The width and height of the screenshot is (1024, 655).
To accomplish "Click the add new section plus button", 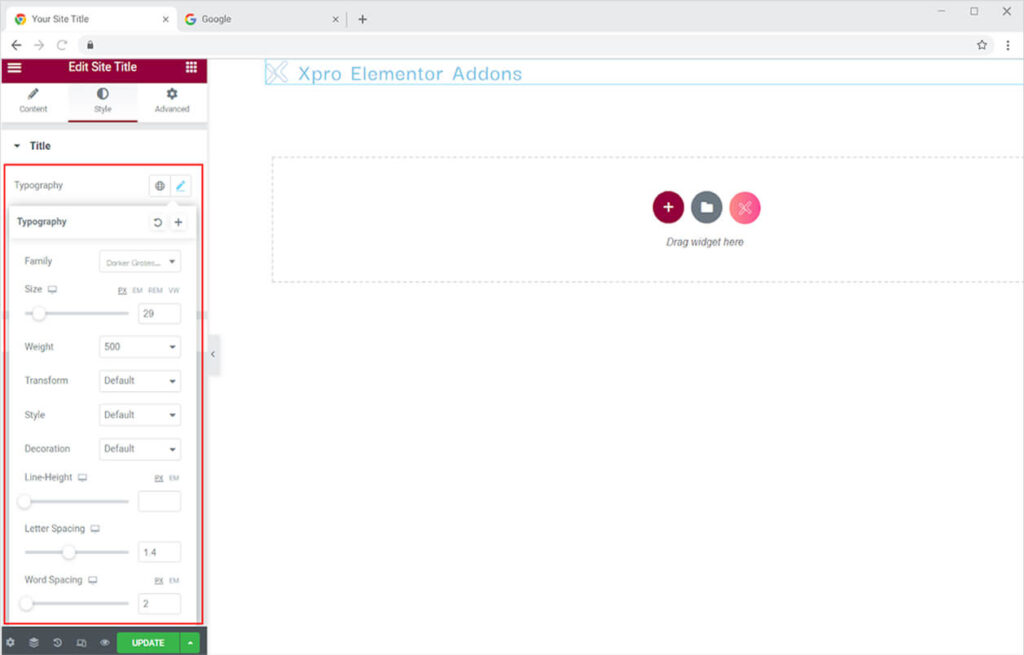I will point(668,207).
